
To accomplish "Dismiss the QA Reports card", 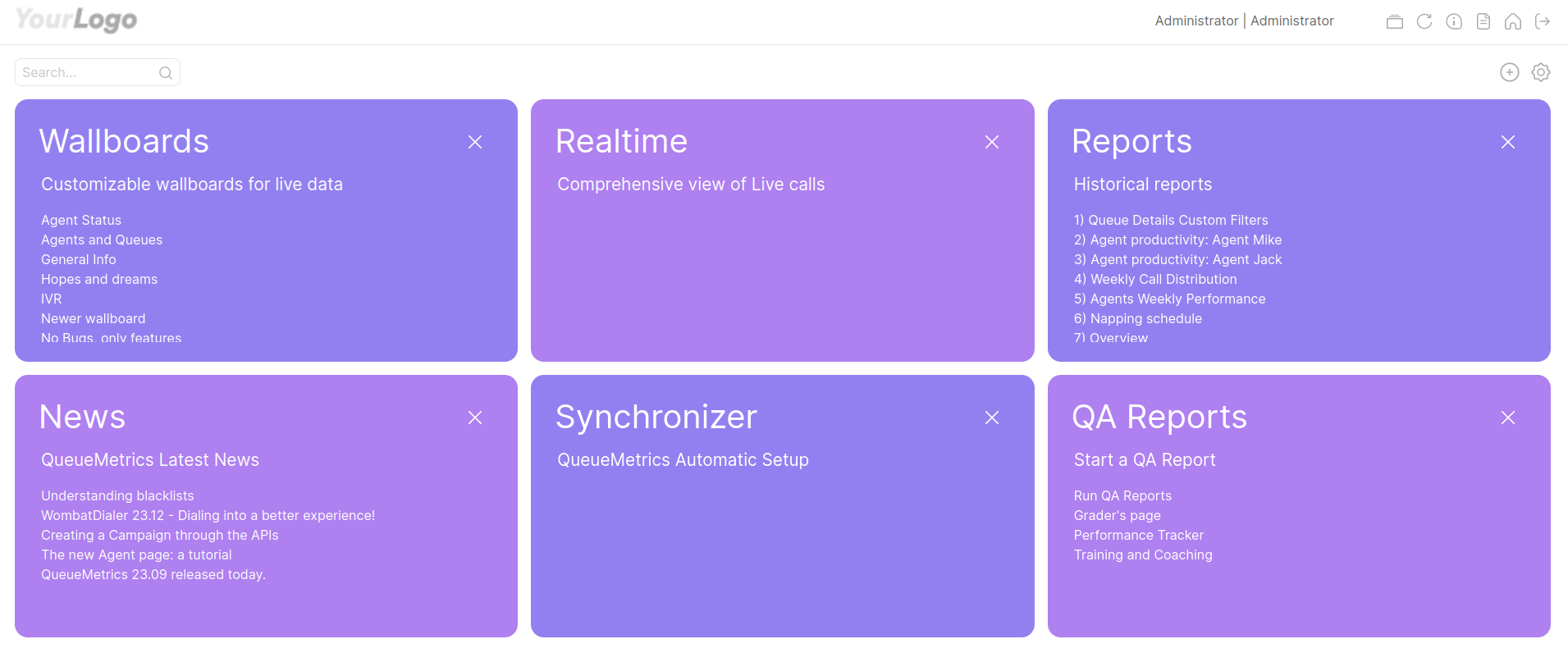I will point(1507,418).
